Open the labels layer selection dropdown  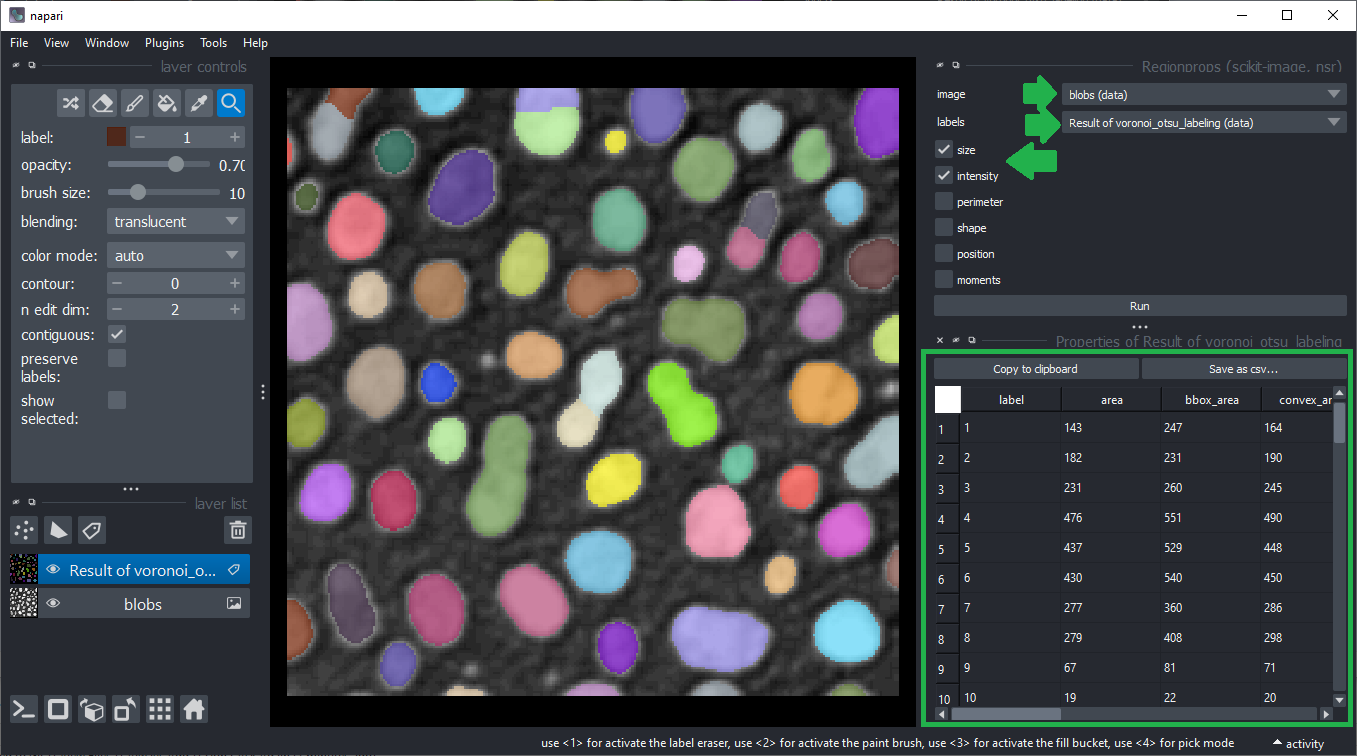point(1203,123)
